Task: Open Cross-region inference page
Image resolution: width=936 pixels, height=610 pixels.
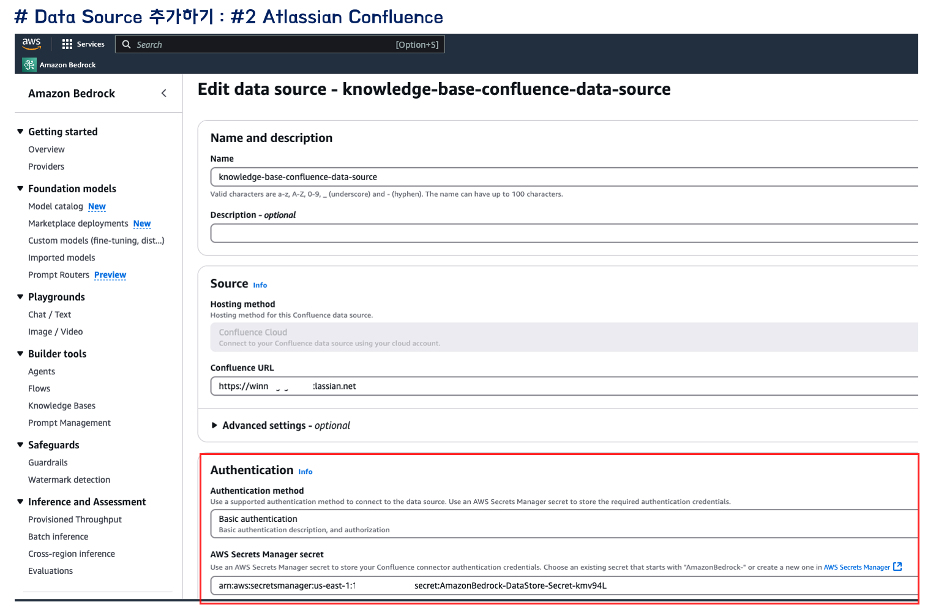Action: pos(72,554)
